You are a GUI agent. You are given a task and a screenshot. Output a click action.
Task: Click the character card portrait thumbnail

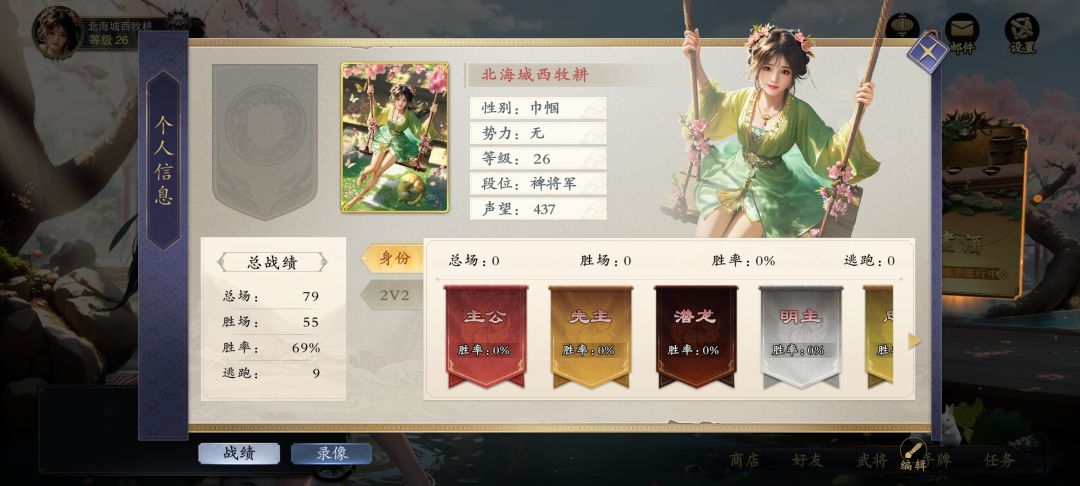(395, 138)
